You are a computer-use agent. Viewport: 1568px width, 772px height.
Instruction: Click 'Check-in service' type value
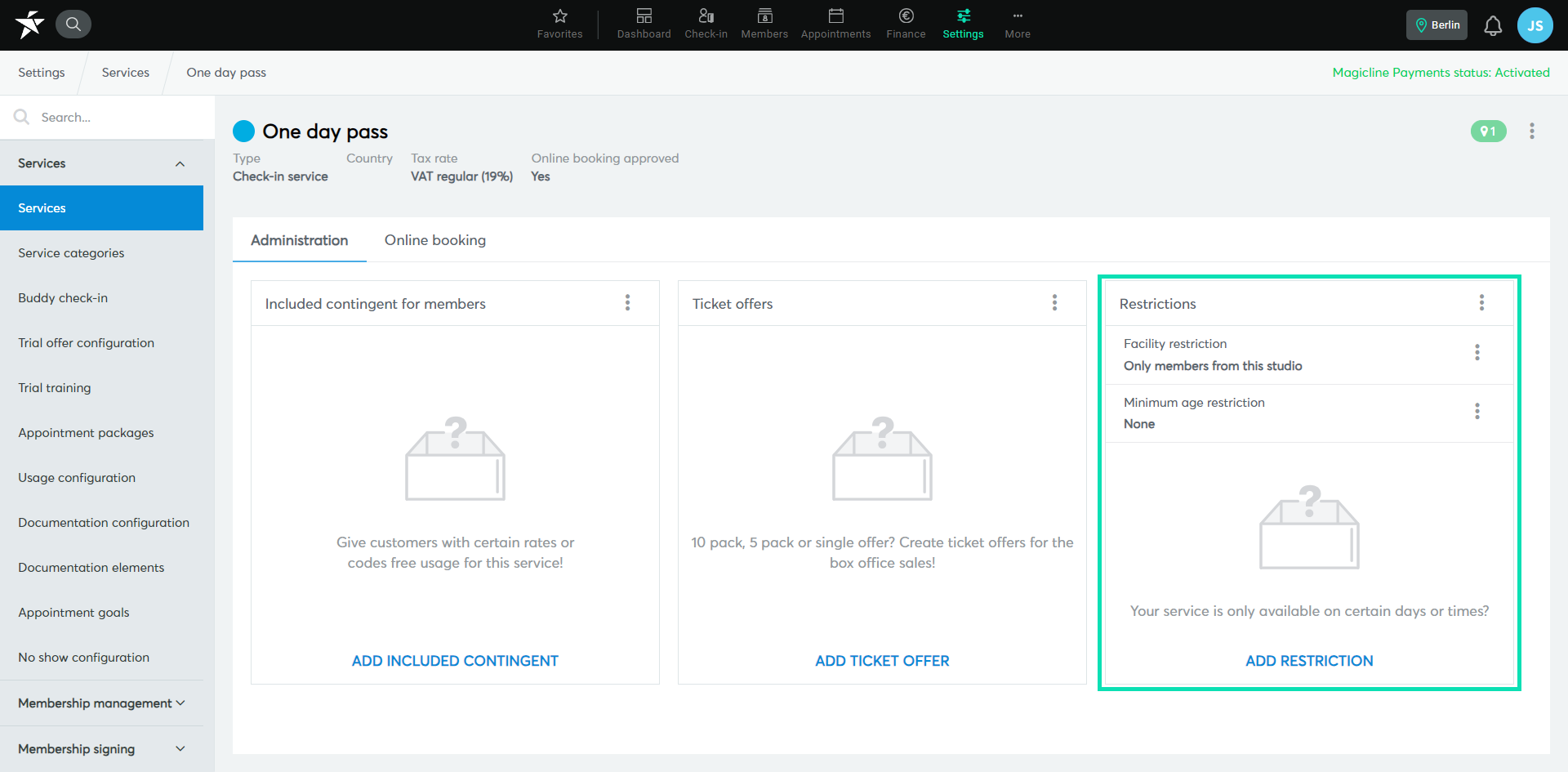click(x=280, y=176)
